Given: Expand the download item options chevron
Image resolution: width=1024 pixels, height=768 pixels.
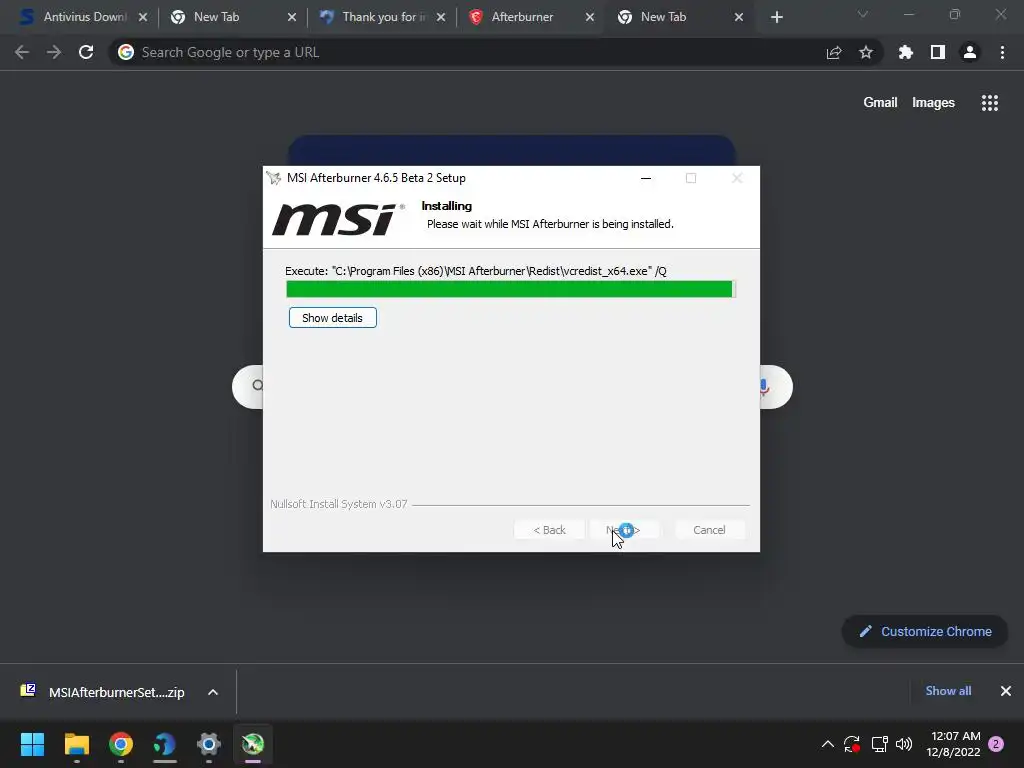Looking at the screenshot, I should click(213, 692).
